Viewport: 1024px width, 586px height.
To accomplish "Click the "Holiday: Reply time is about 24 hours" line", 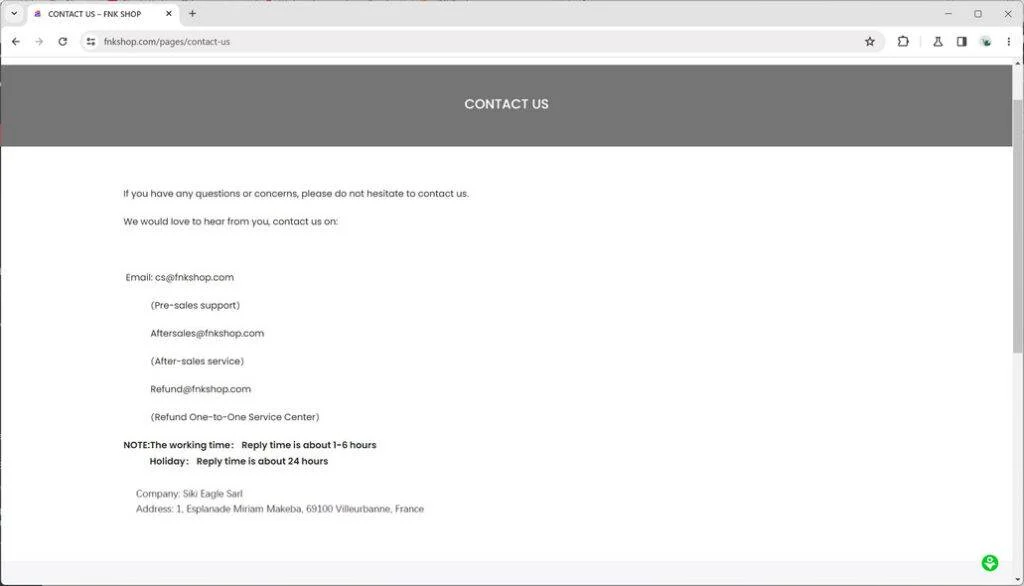I will pos(238,461).
